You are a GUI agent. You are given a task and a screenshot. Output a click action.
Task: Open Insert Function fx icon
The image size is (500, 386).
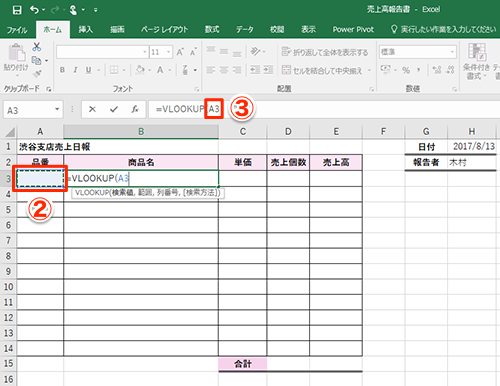coord(135,109)
